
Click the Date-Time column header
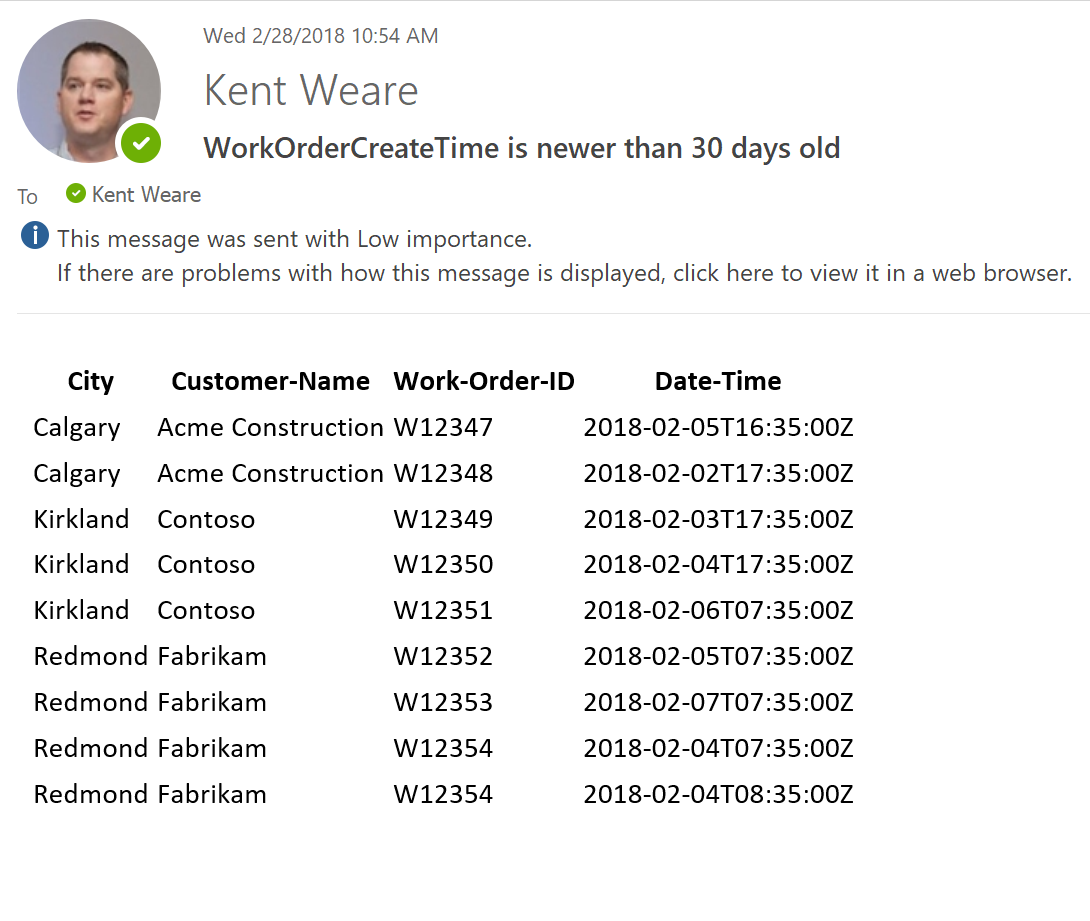(x=718, y=381)
